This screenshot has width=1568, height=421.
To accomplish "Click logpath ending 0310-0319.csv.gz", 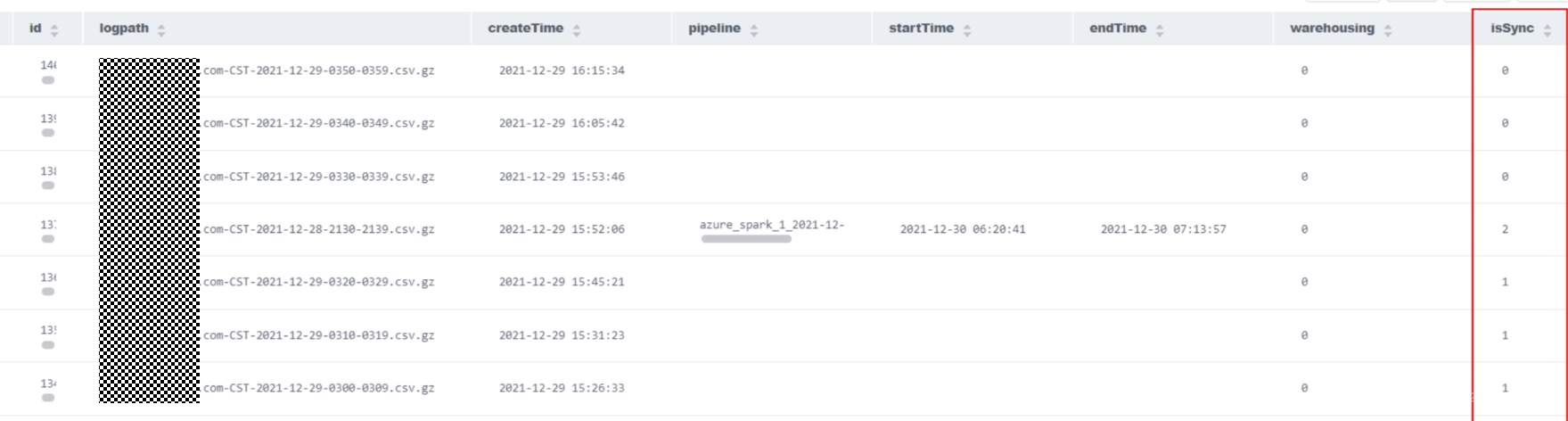I will (x=318, y=335).
